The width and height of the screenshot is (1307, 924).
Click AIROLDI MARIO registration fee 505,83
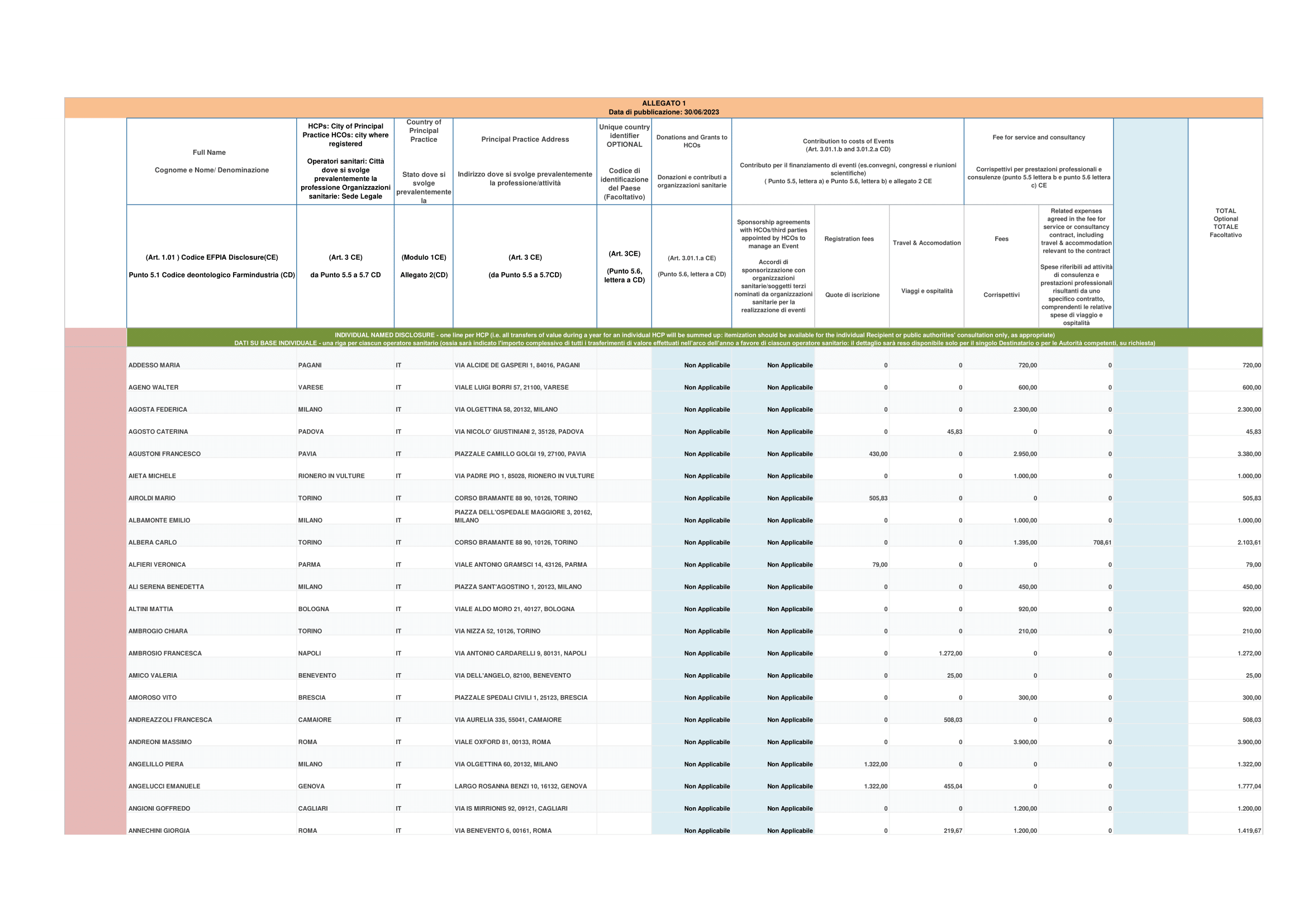[x=878, y=498]
